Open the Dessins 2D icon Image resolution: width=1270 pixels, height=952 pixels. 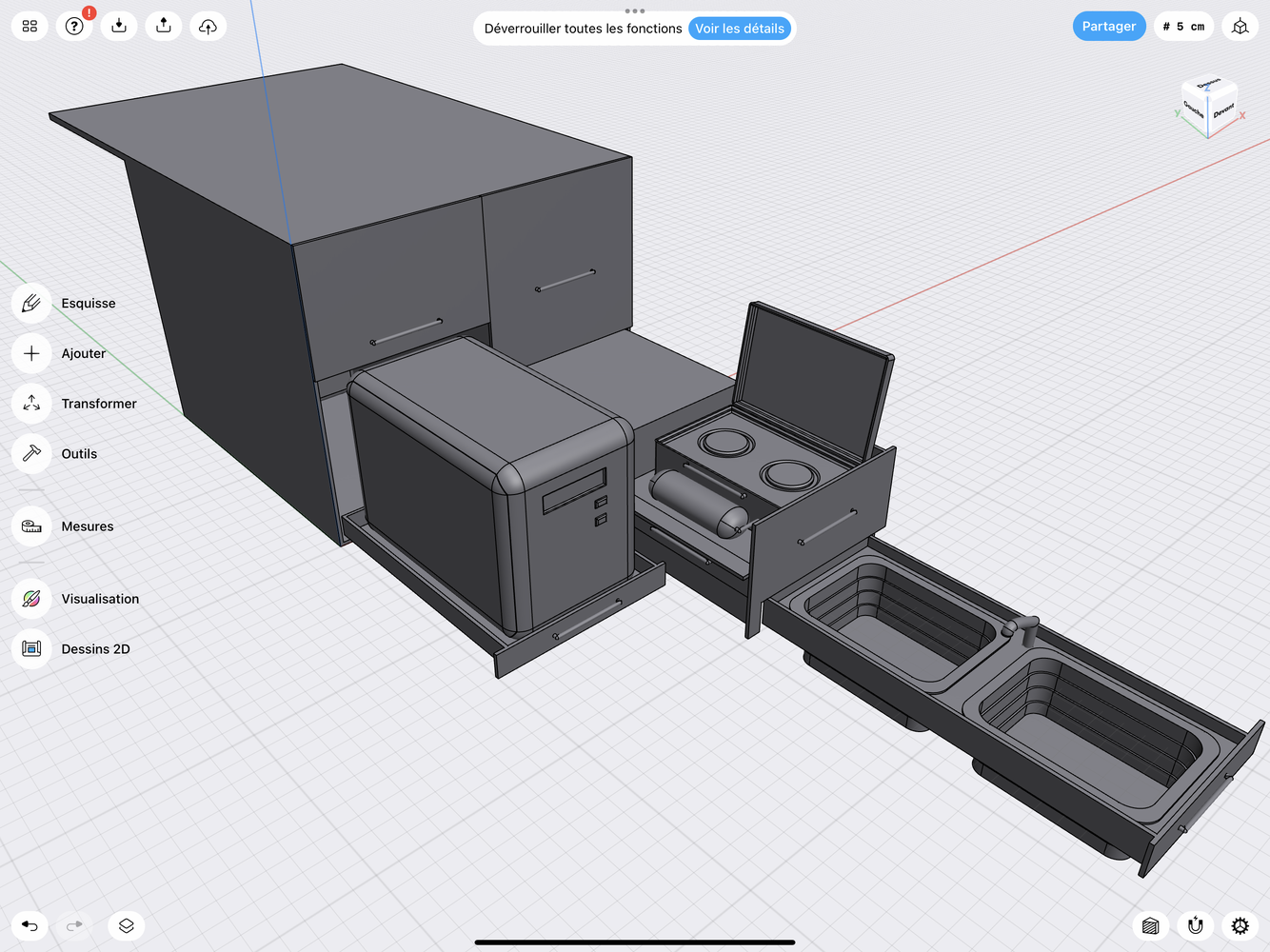31,649
